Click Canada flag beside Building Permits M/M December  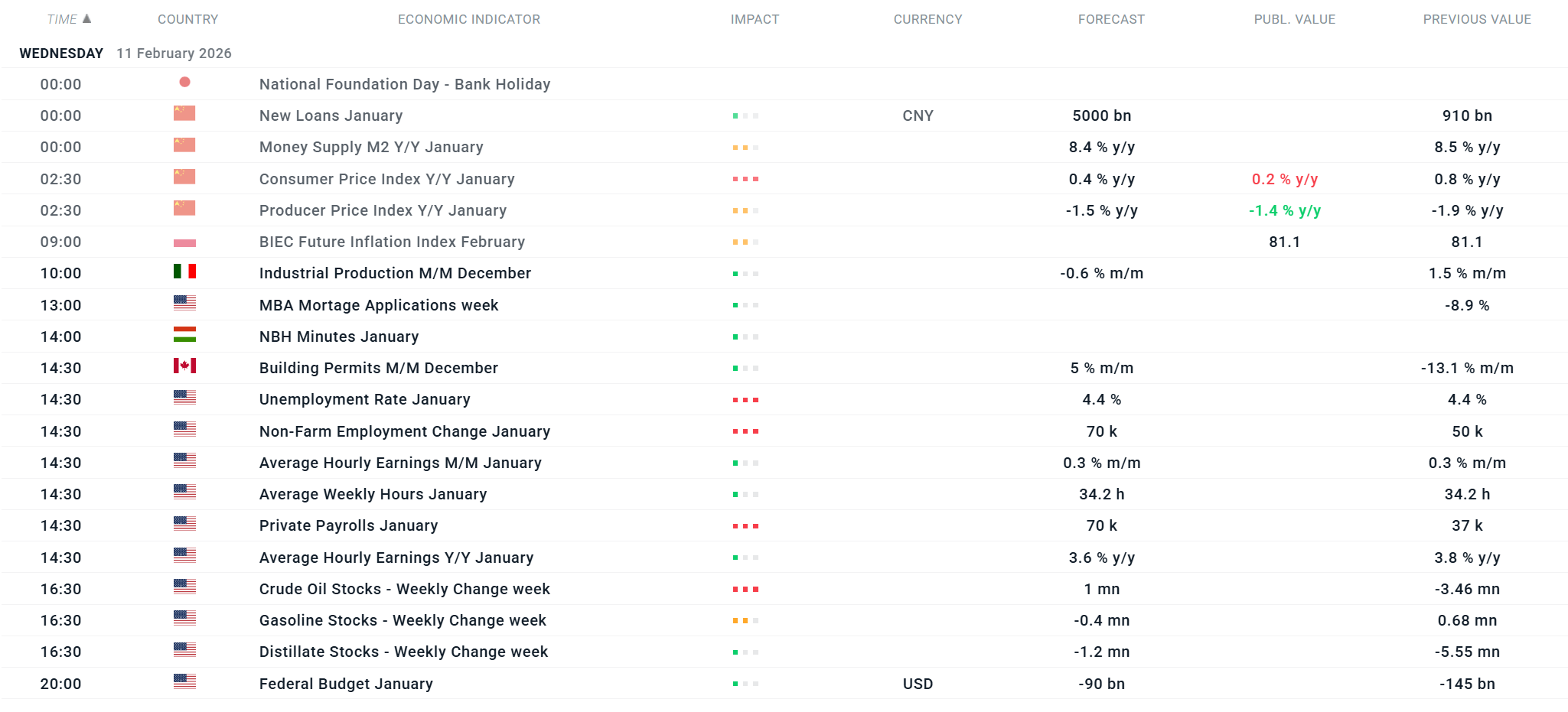pos(184,366)
